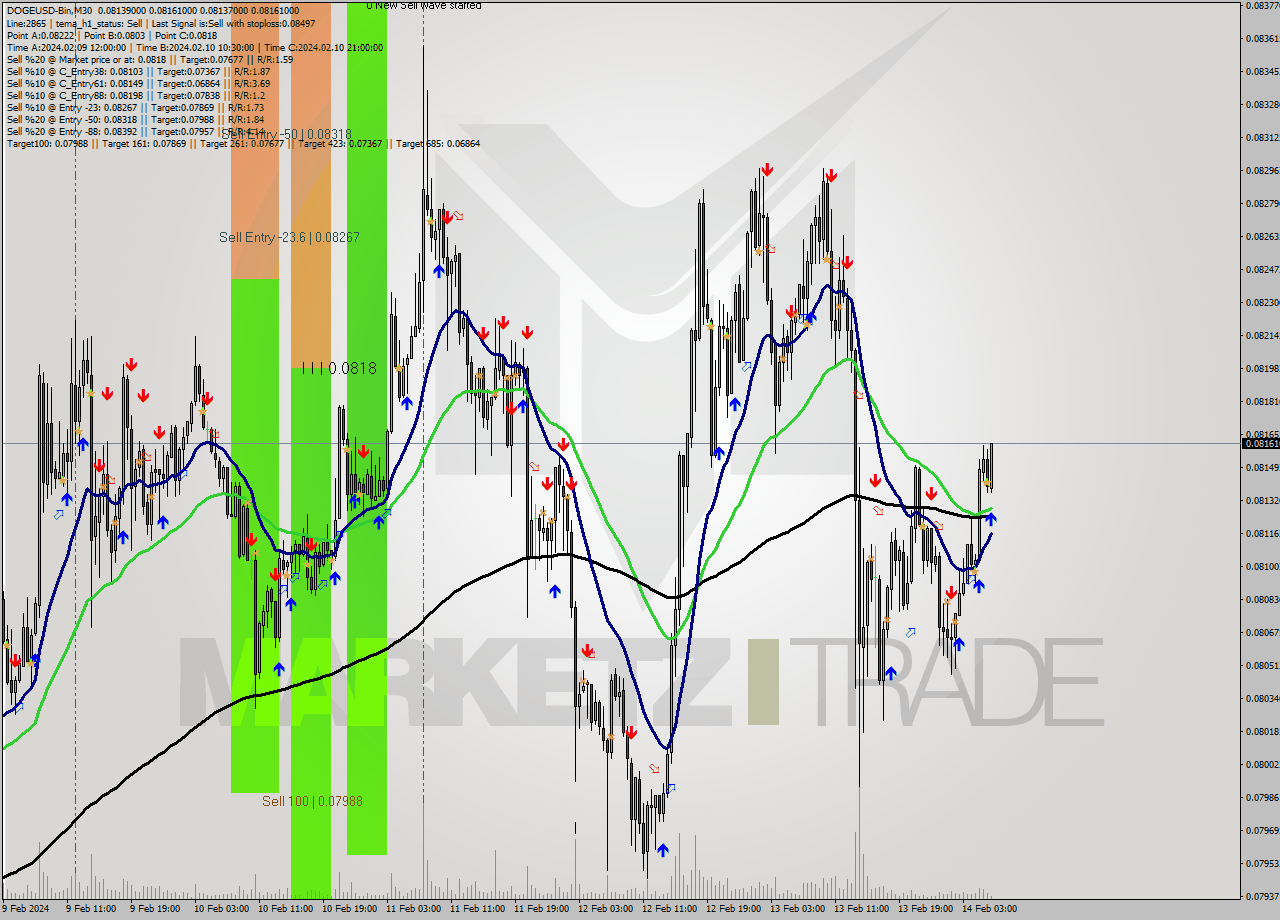Click the 'Sell Entry -23.6 | 0.08267' chart label
The image size is (1280, 920).
point(289,237)
